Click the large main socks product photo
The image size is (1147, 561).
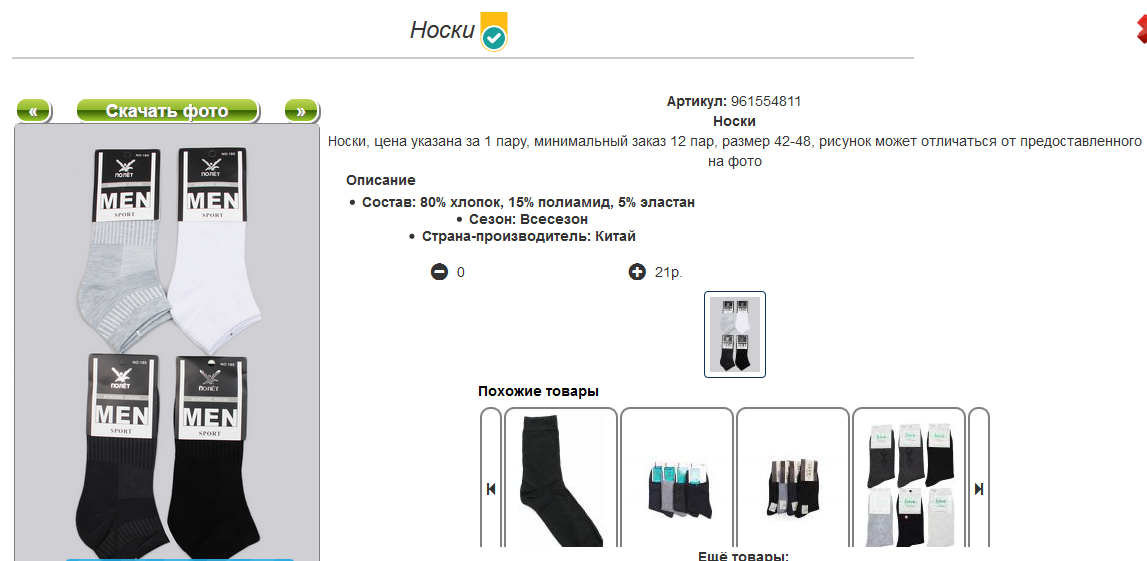click(167, 342)
